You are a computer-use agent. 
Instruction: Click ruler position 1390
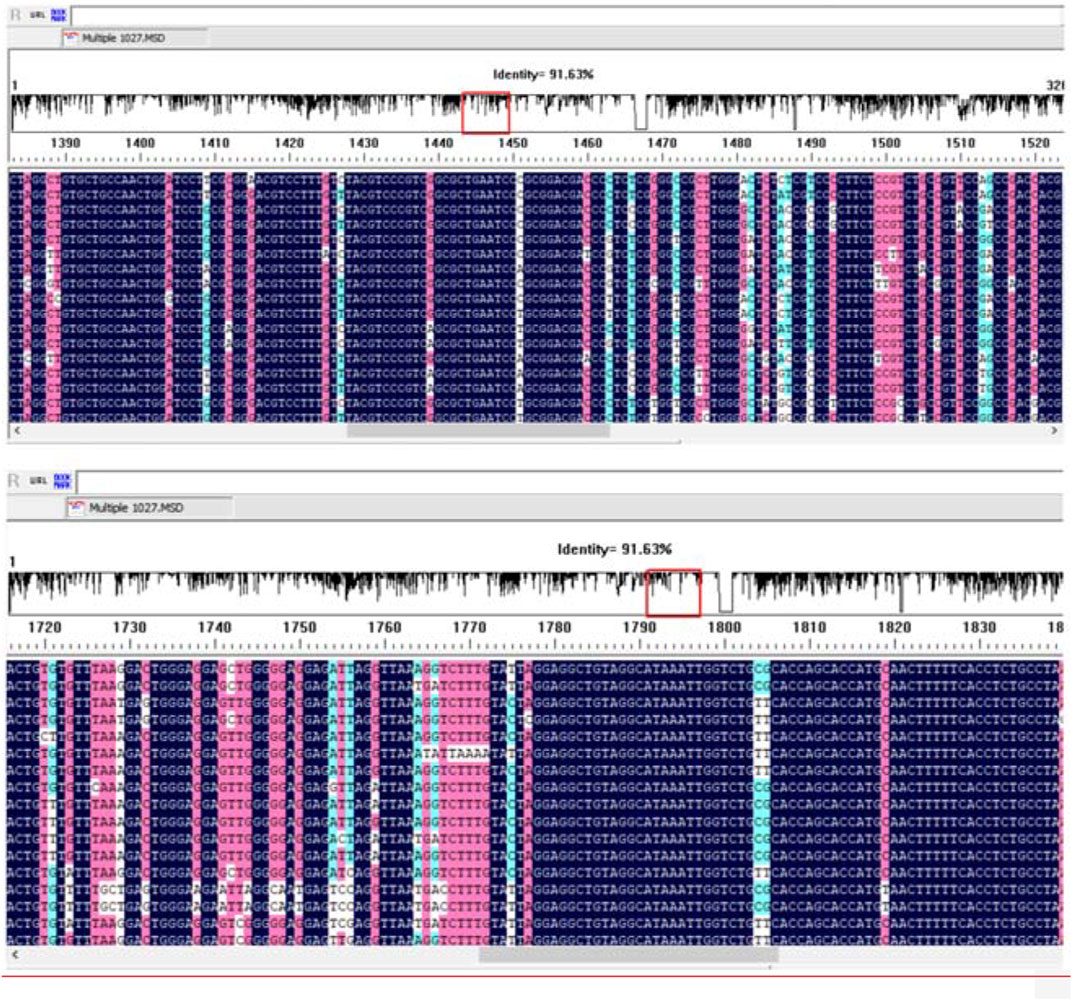coord(65,143)
